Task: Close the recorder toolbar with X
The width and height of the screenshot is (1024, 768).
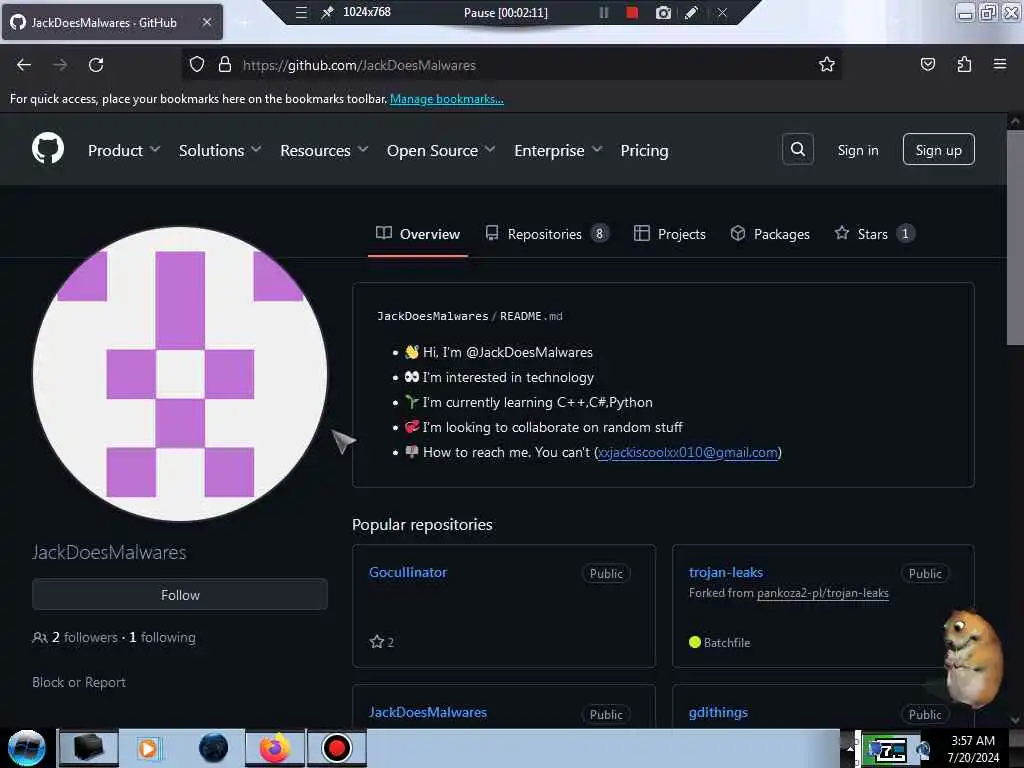Action: (x=722, y=12)
